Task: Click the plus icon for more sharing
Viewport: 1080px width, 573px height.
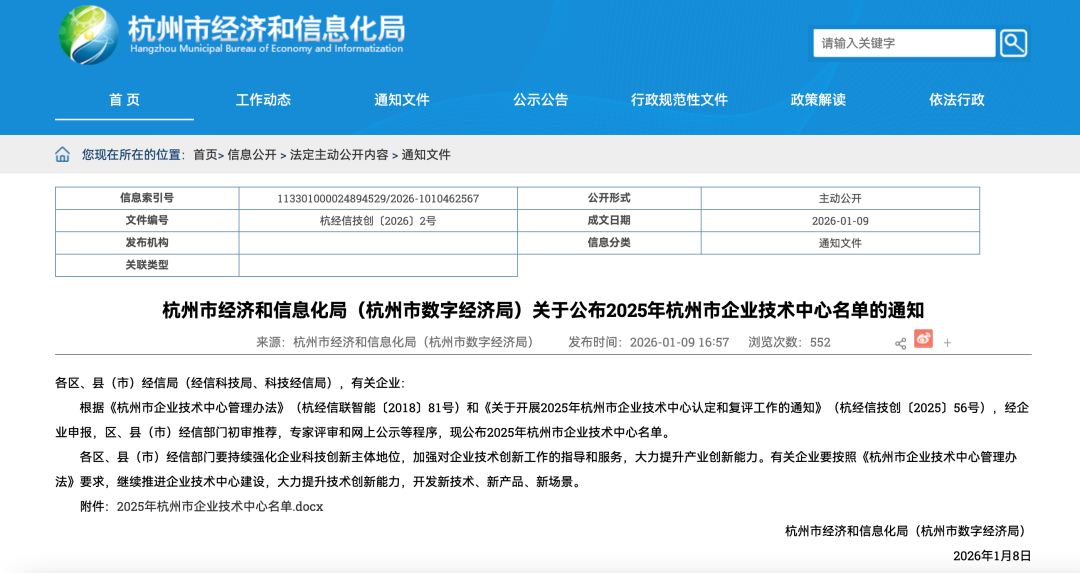Action: [x=947, y=343]
